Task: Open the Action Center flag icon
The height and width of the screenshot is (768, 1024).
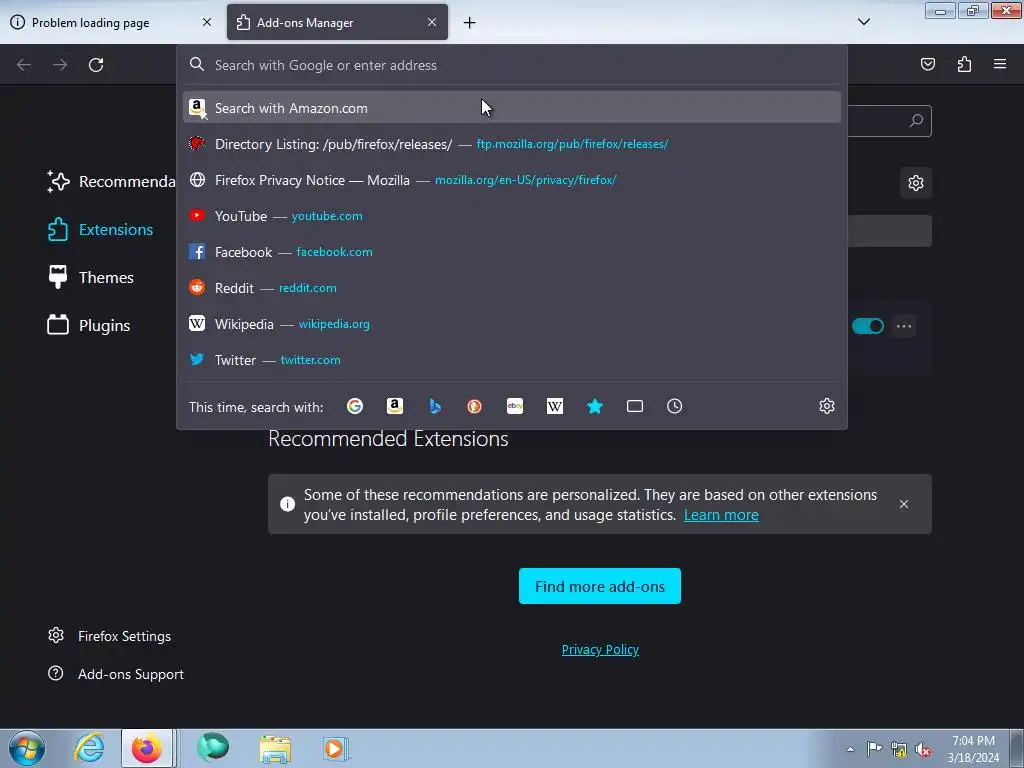Action: (x=874, y=748)
